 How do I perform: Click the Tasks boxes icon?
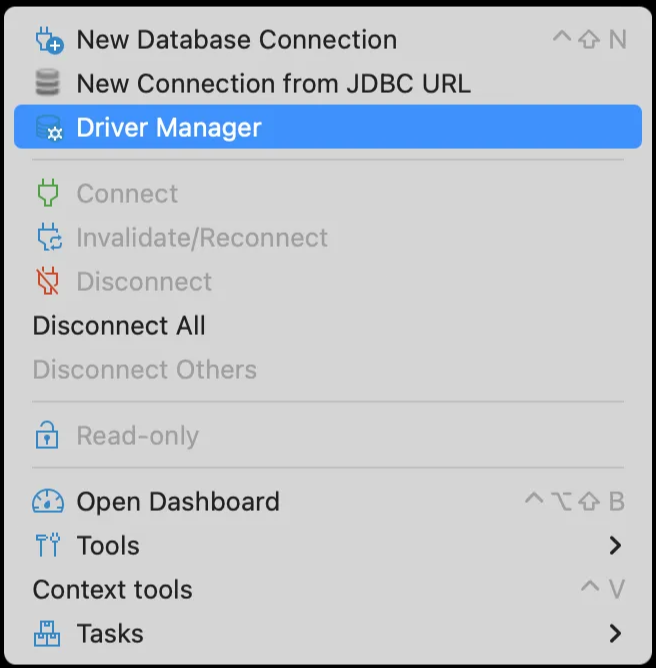(x=48, y=634)
